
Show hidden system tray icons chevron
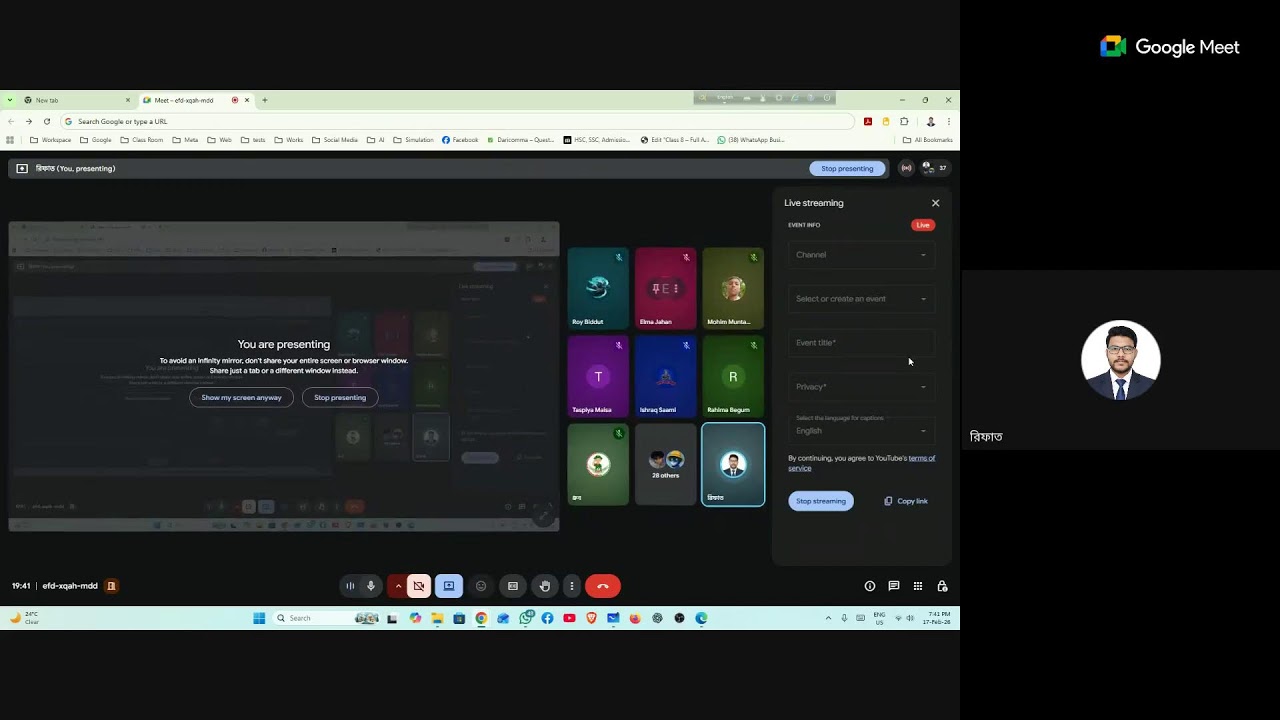[x=828, y=618]
